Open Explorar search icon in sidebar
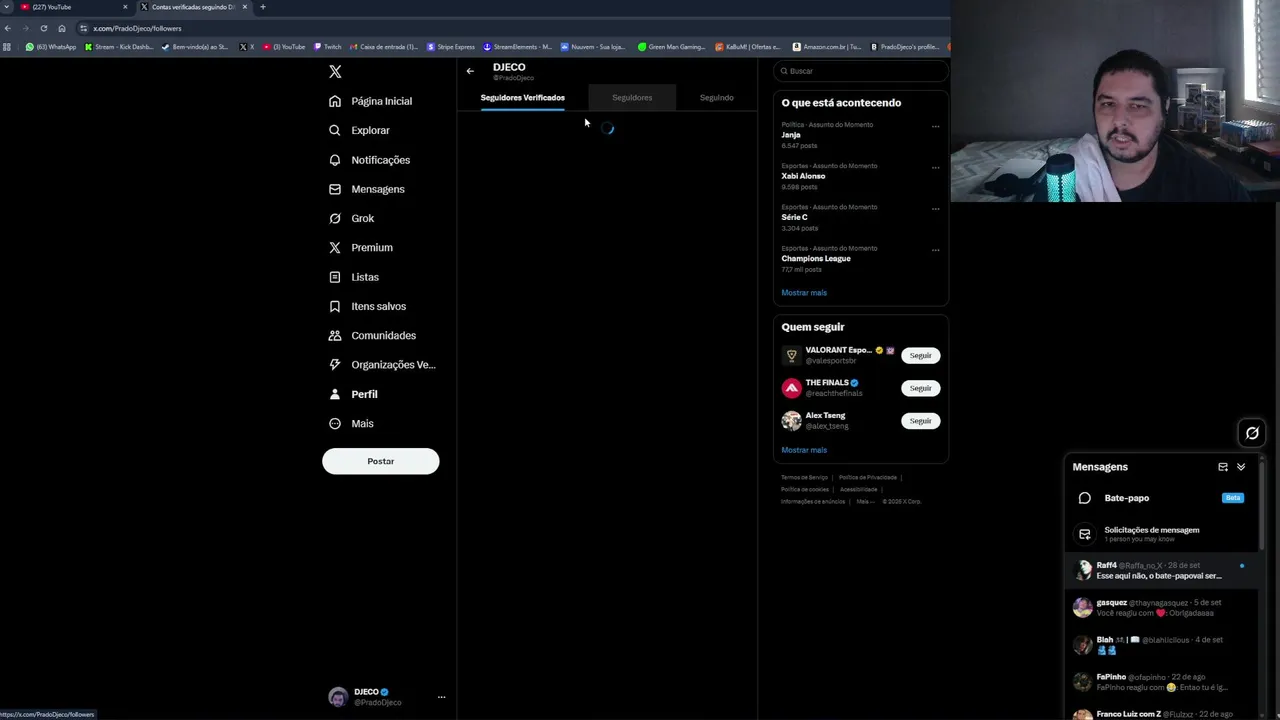Screen dimensions: 1280x720 335,130
